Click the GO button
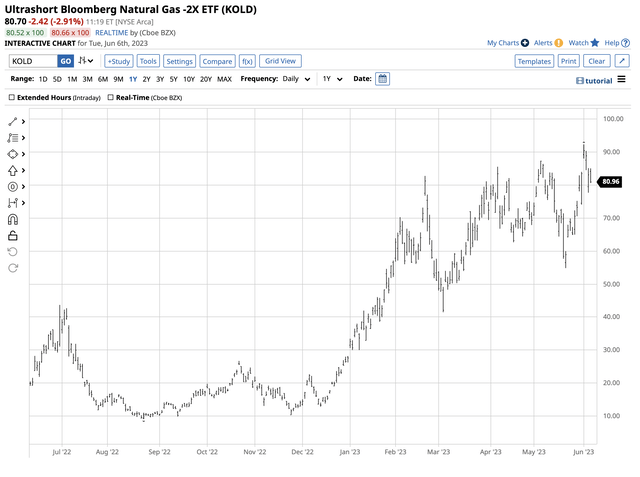This screenshot has width=640, height=477. pos(66,61)
